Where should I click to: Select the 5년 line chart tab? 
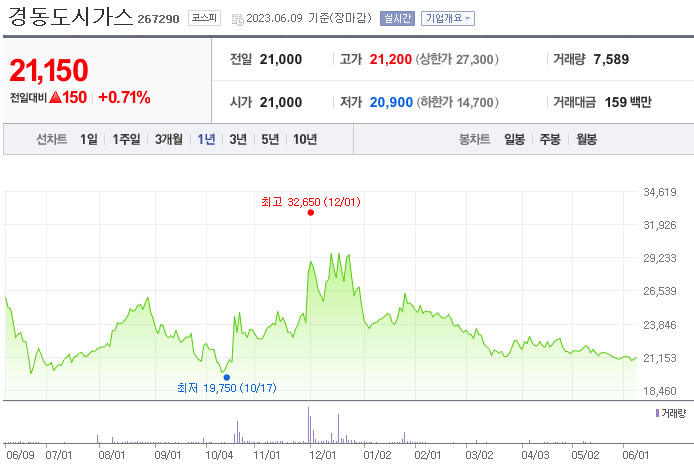tap(270, 139)
